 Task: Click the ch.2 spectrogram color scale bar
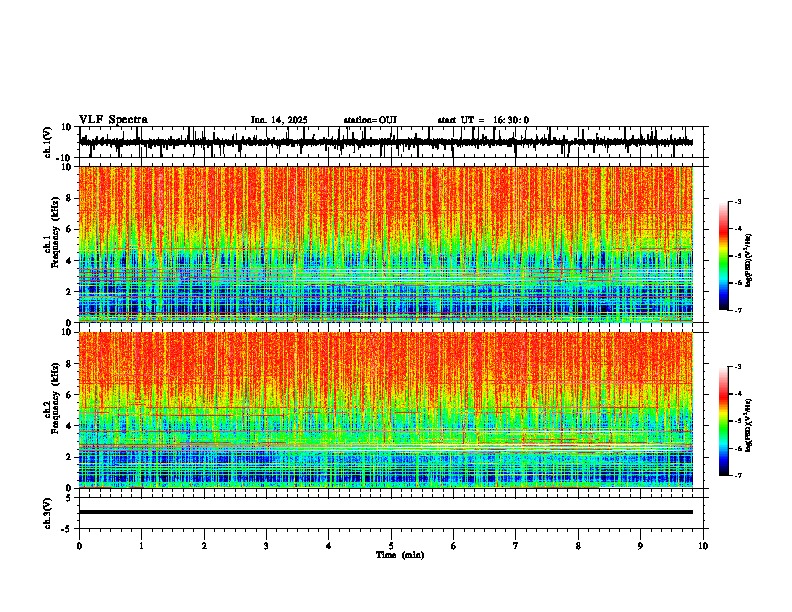(x=723, y=421)
